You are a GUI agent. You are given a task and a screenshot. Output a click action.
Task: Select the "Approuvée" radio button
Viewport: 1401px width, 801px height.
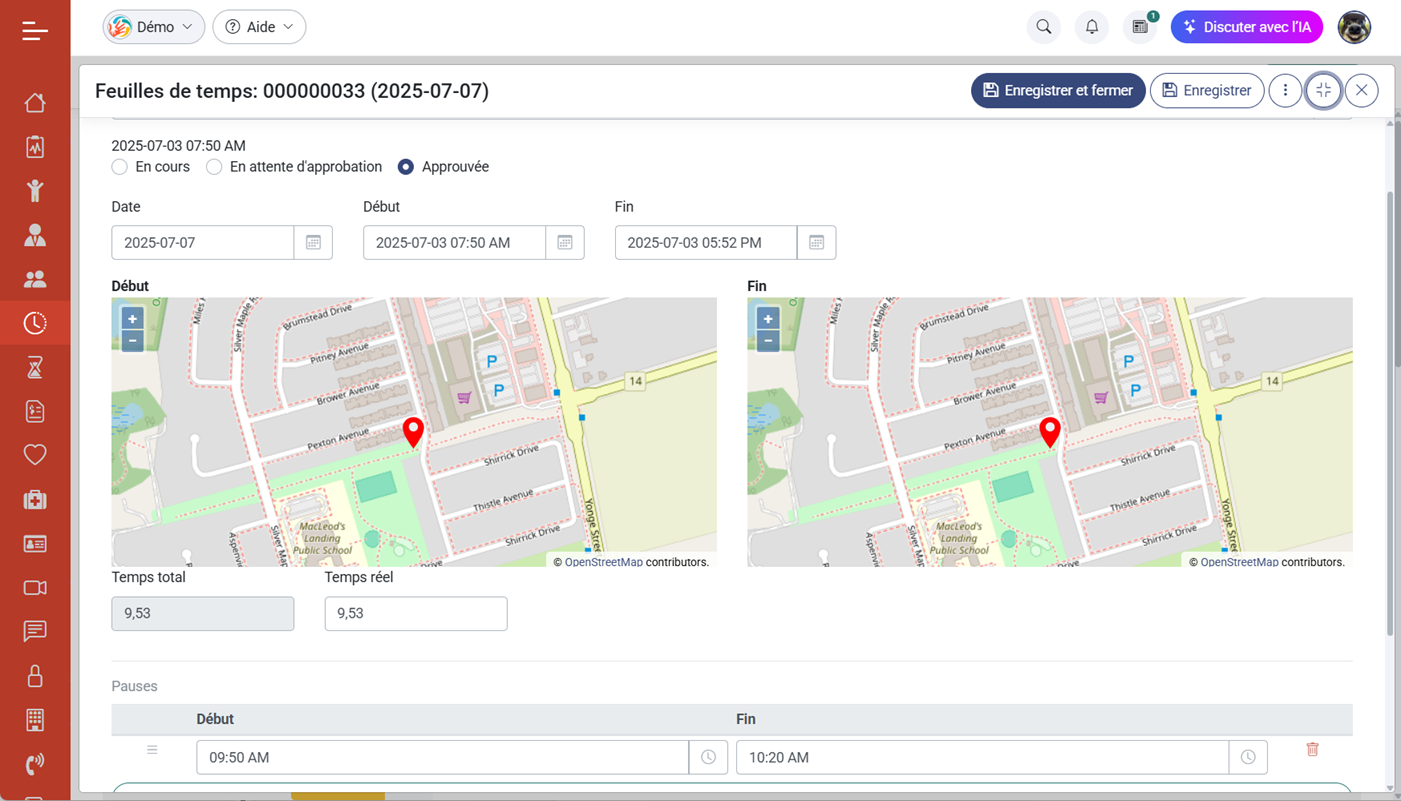406,167
